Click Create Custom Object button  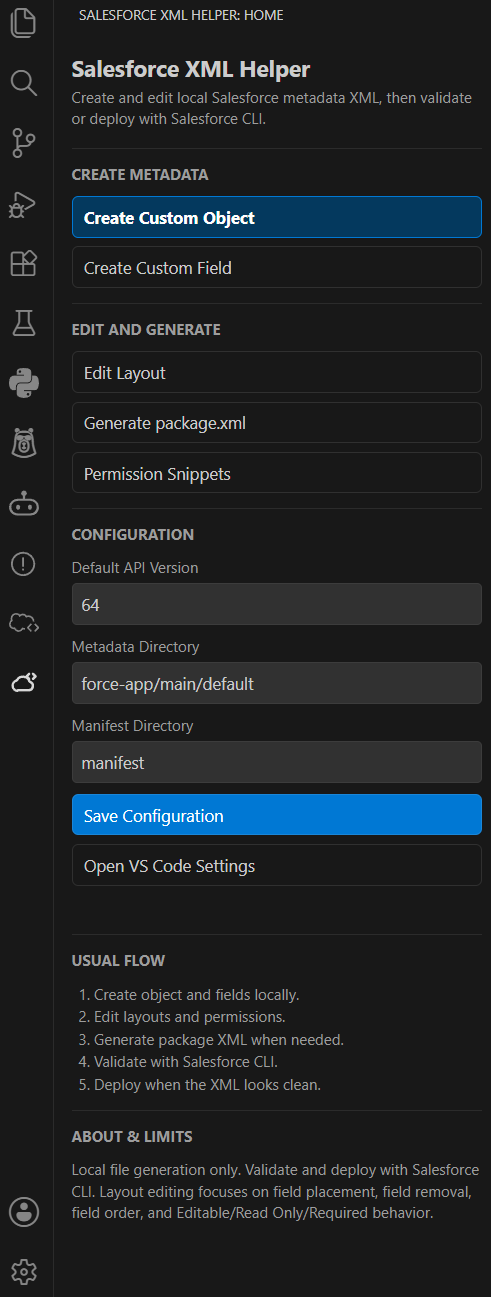[x=277, y=217]
